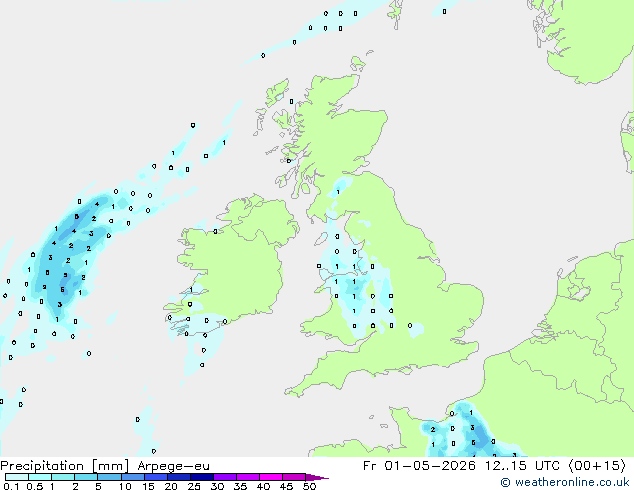Select the 5–10 mm legend color swatch

click(109, 477)
